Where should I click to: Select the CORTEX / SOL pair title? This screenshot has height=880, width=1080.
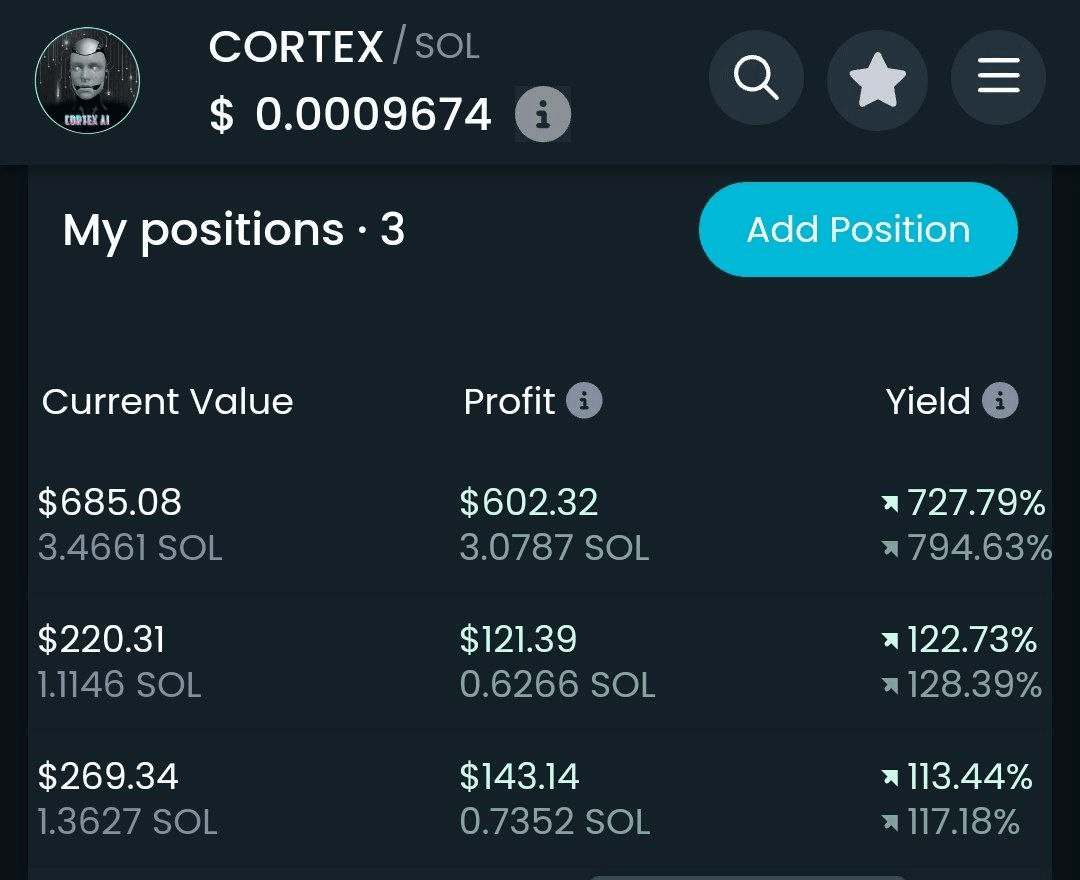click(x=344, y=47)
